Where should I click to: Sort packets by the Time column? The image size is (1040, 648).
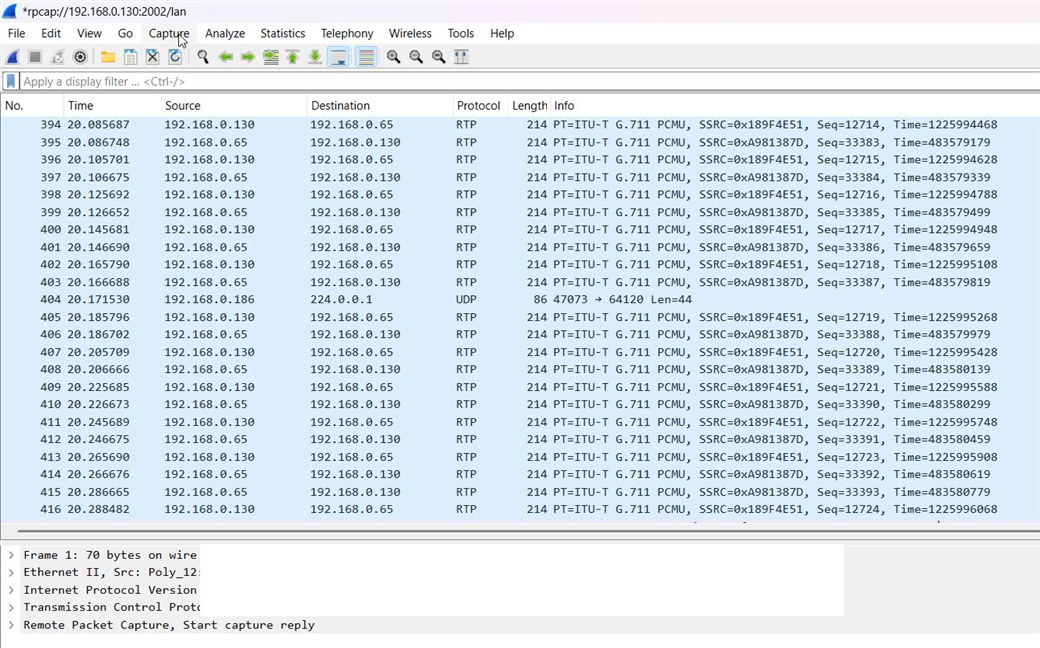(112, 105)
